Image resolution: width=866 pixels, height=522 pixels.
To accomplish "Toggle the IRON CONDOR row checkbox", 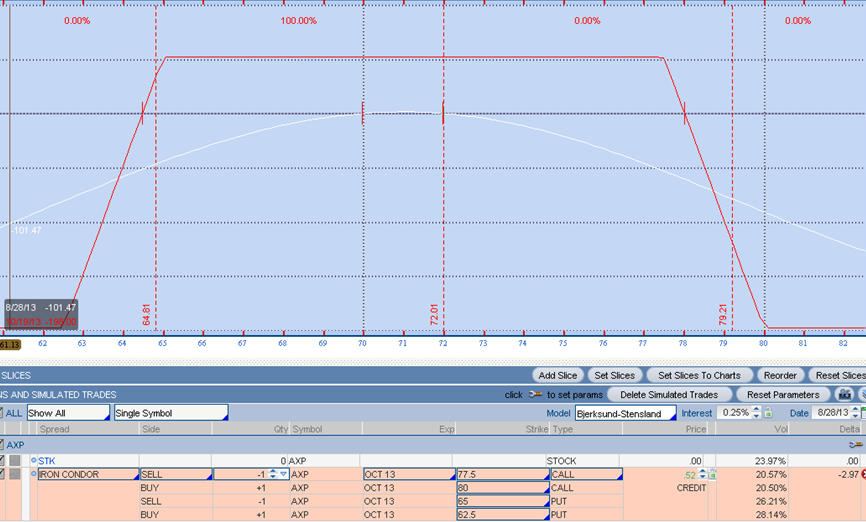I will [3, 474].
